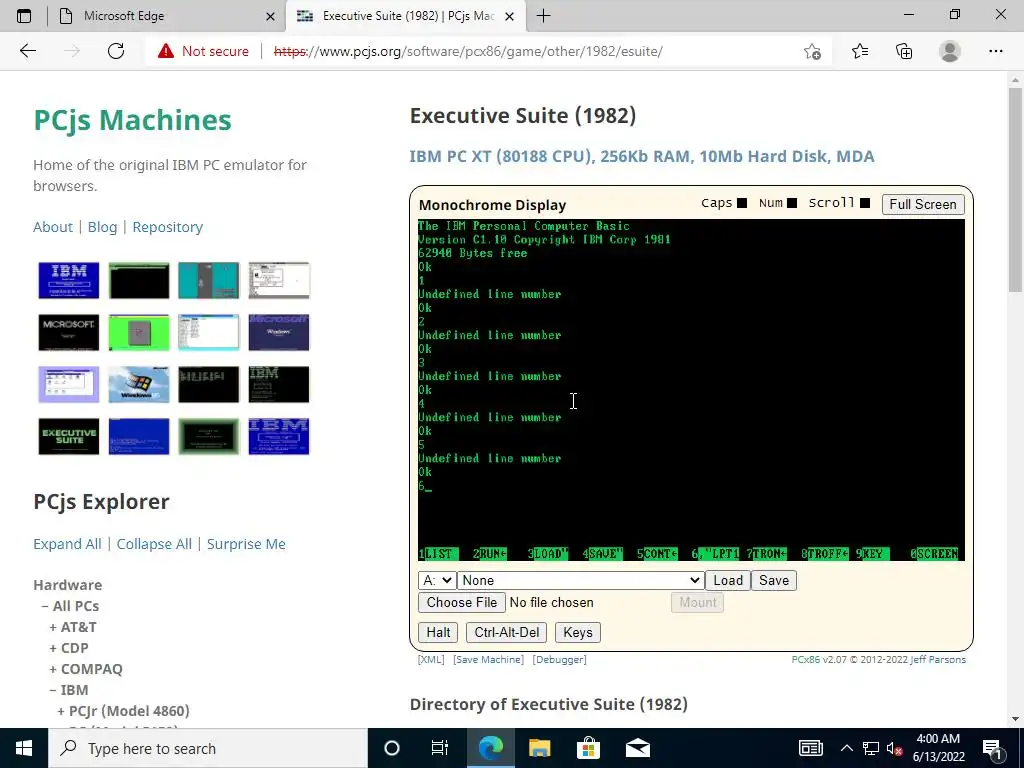This screenshot has height=768, width=1024.
Task: Expand the COMPAQ tree node
Action: pyautogui.click(x=53, y=669)
